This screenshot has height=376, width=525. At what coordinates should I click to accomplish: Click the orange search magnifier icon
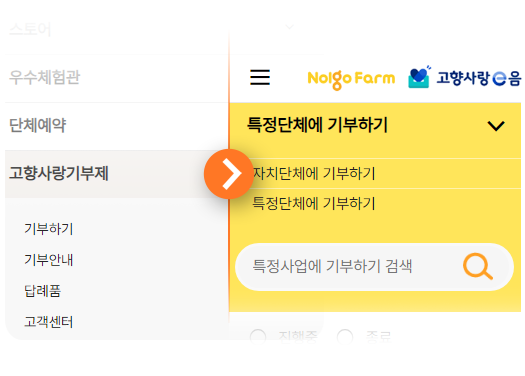(x=478, y=267)
